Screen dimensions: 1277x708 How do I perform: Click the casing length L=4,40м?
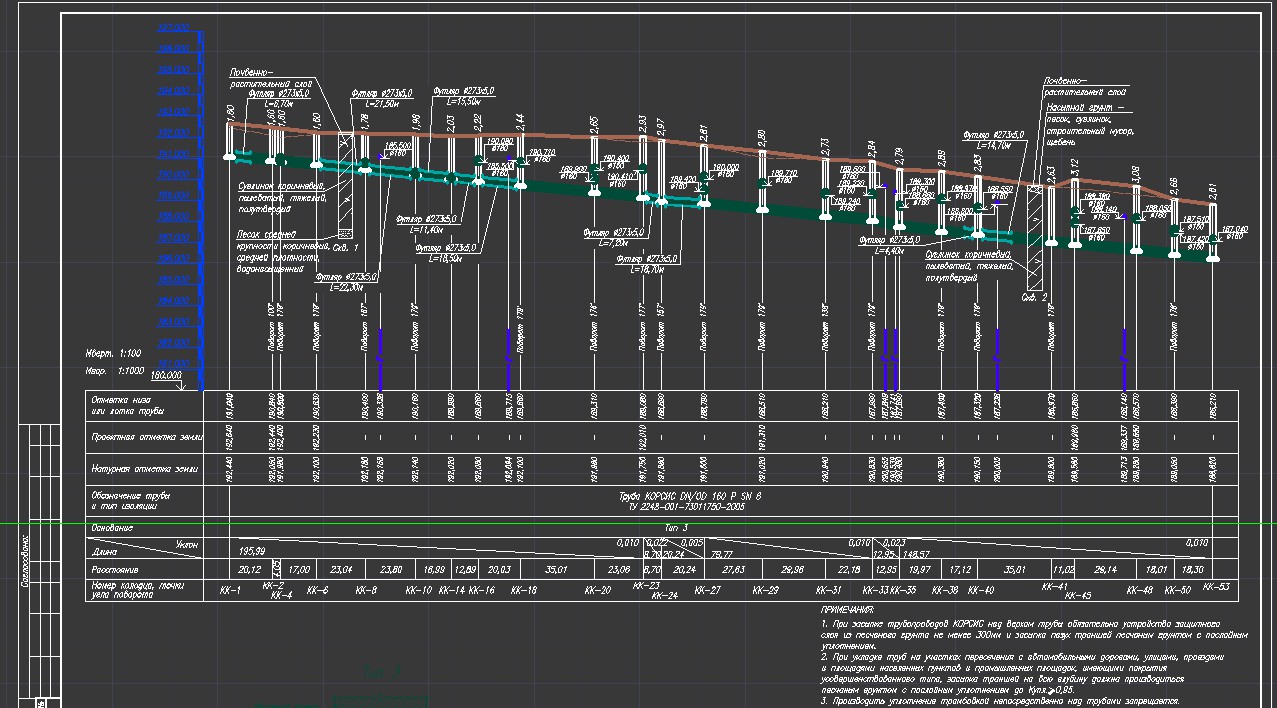point(889,251)
